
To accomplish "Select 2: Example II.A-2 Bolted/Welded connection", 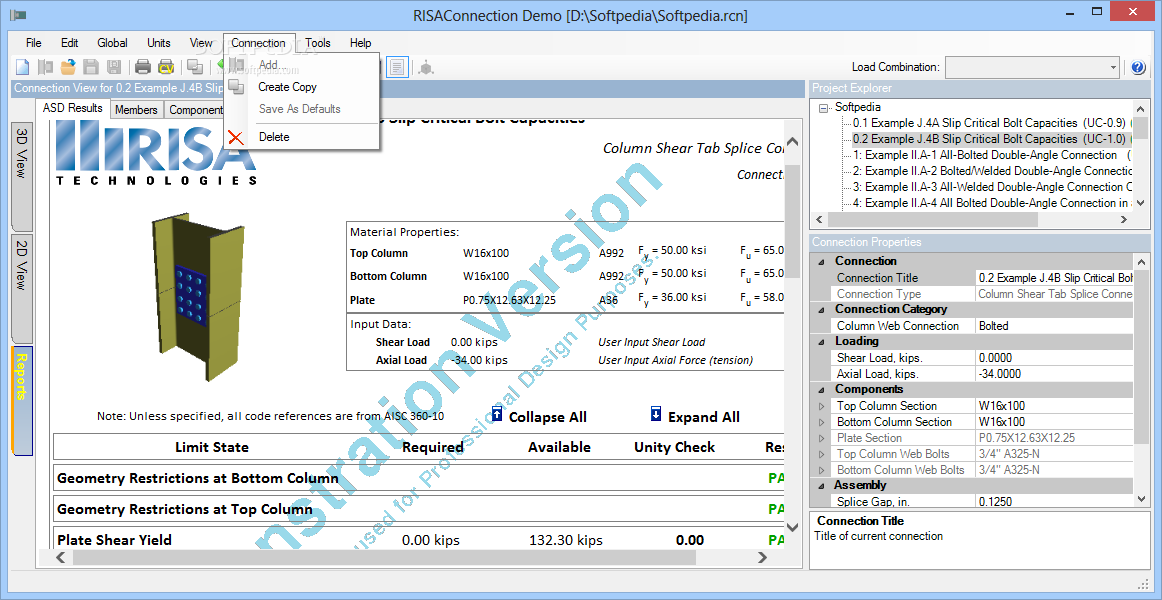I will [x=992, y=171].
